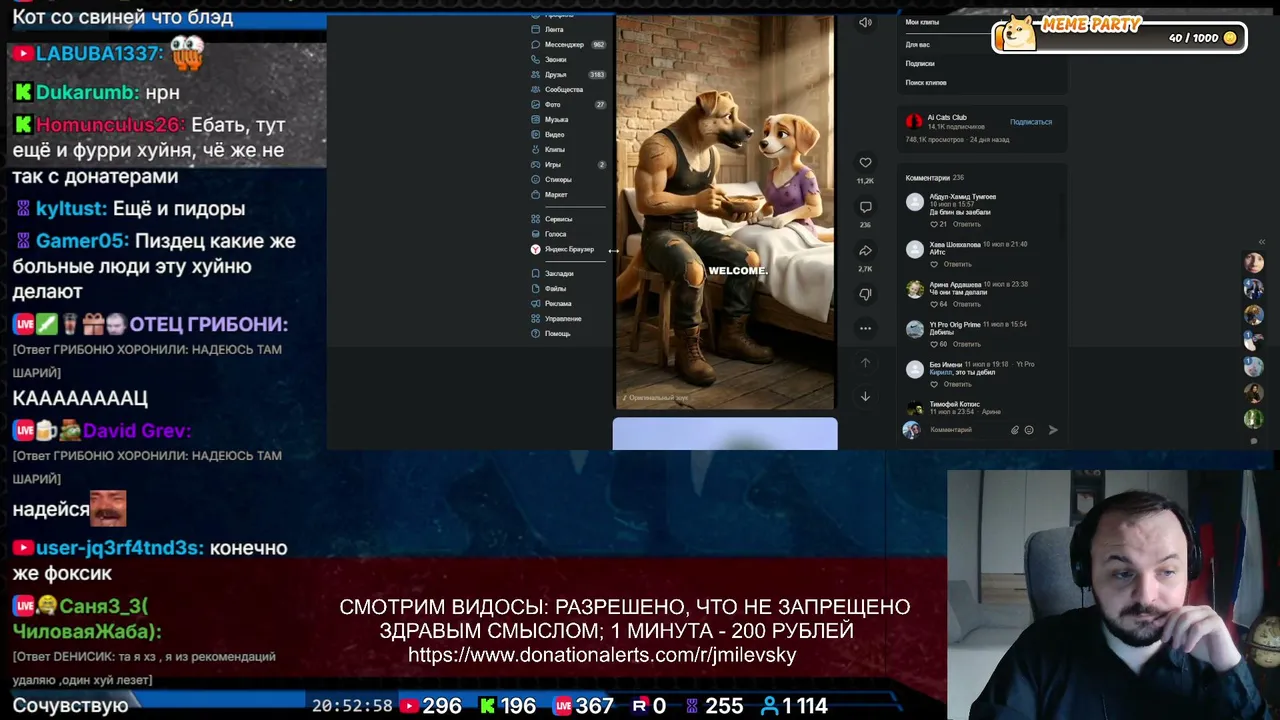Send the comment with the arrow icon
This screenshot has width=1280, height=720.
click(1053, 430)
